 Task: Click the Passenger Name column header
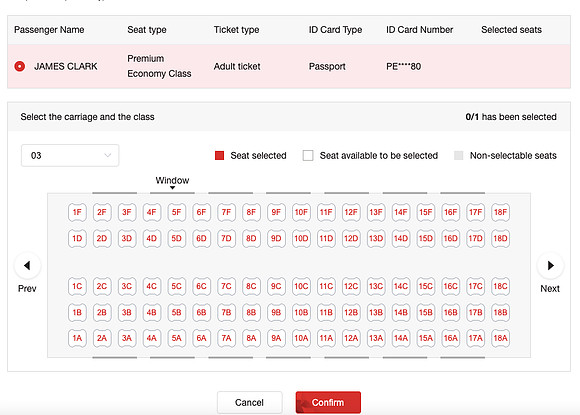coord(49,30)
